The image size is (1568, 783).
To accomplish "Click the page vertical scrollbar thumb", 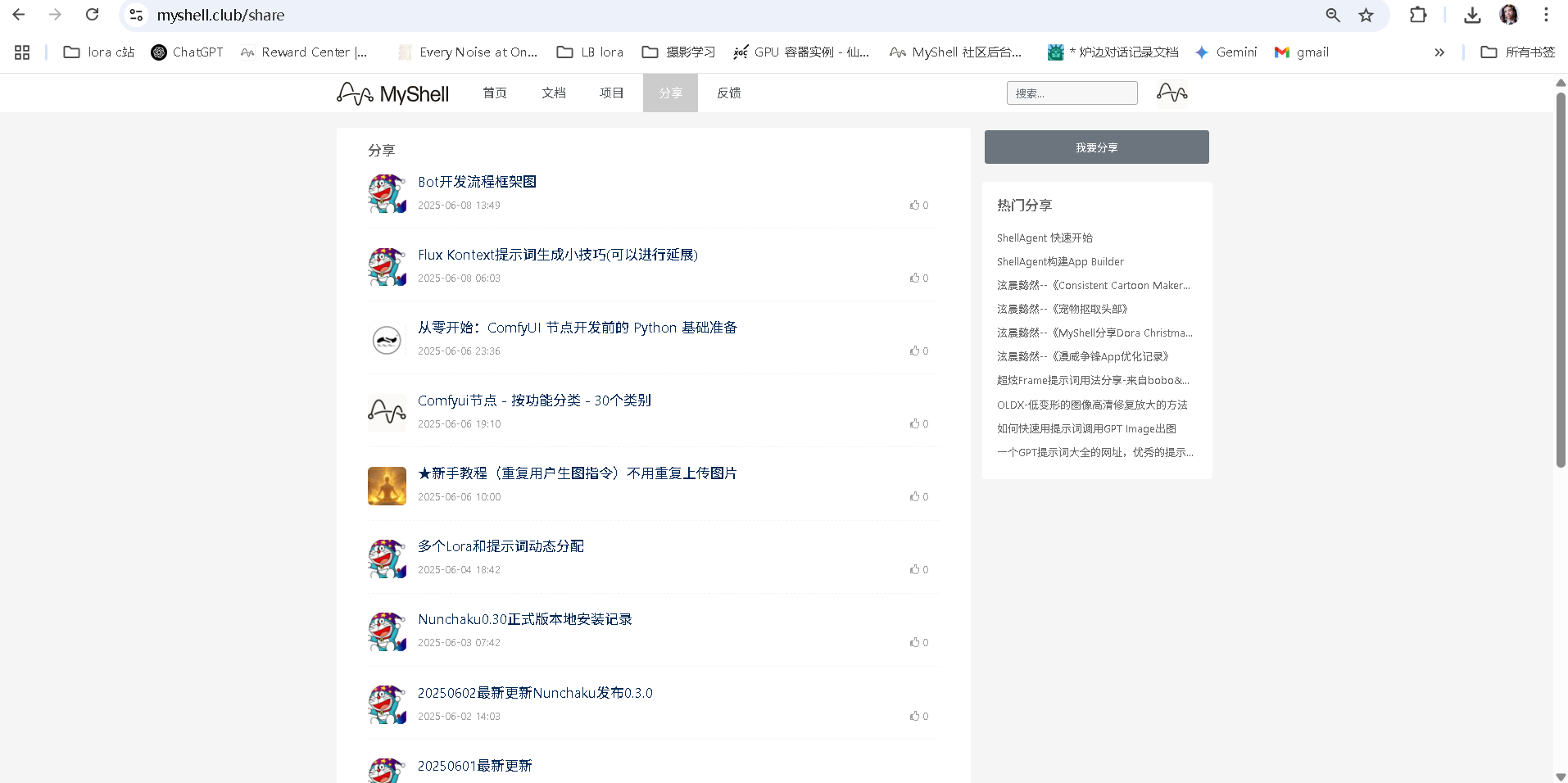I will [x=1561, y=278].
